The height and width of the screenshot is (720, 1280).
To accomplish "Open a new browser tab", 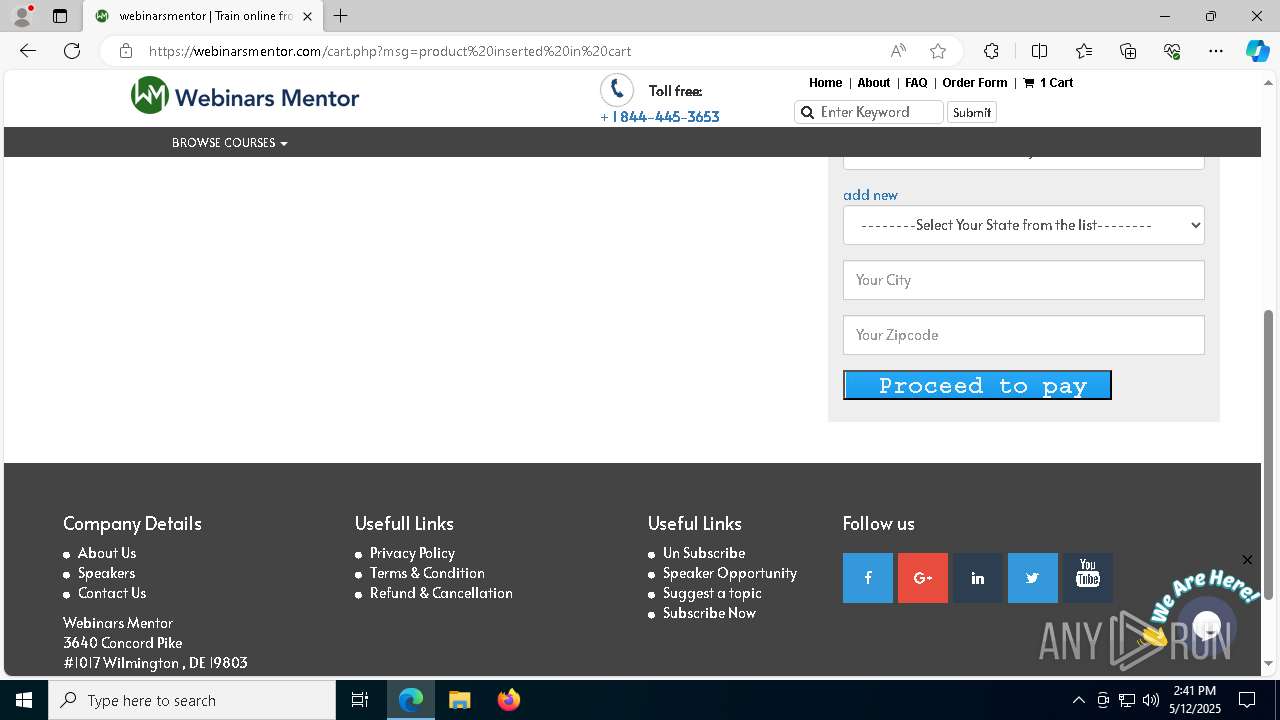I will point(341,16).
